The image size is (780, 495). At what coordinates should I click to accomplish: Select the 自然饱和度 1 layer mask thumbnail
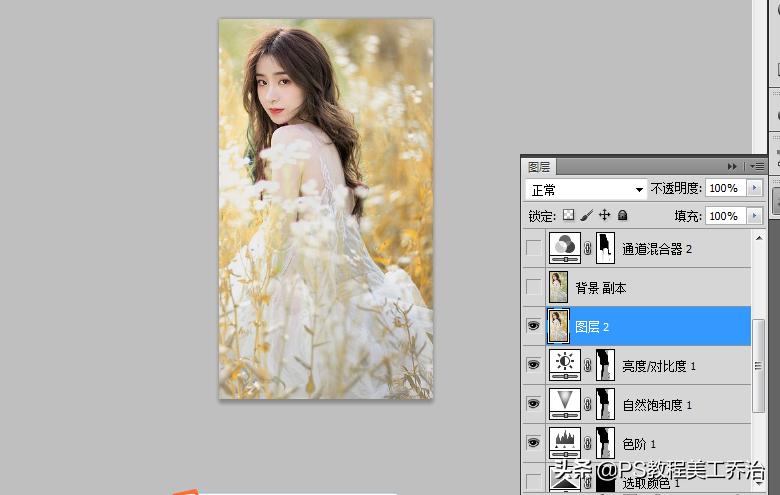pyautogui.click(x=605, y=405)
